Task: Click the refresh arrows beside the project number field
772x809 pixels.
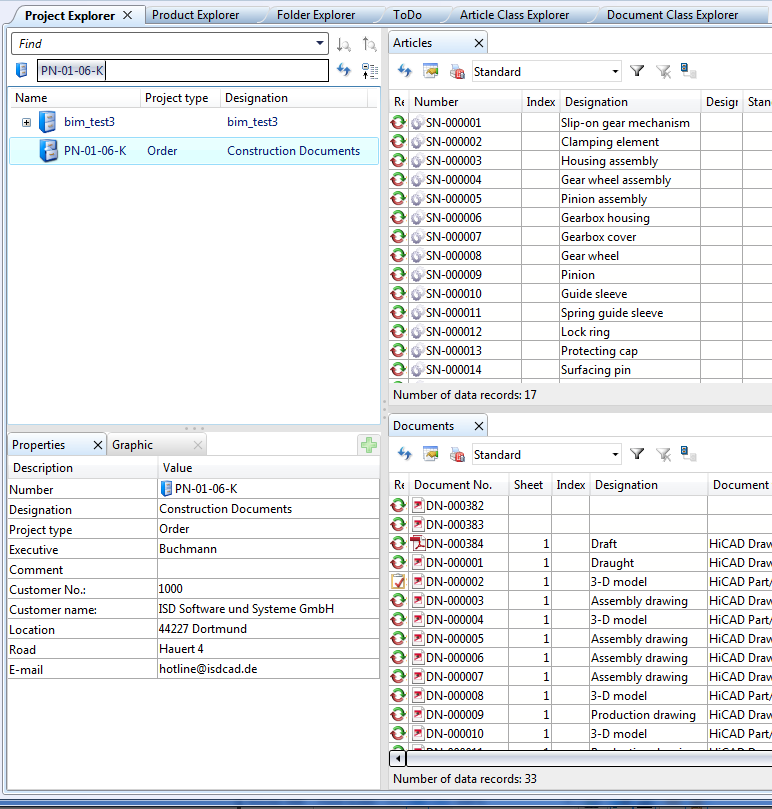Action: coord(344,70)
